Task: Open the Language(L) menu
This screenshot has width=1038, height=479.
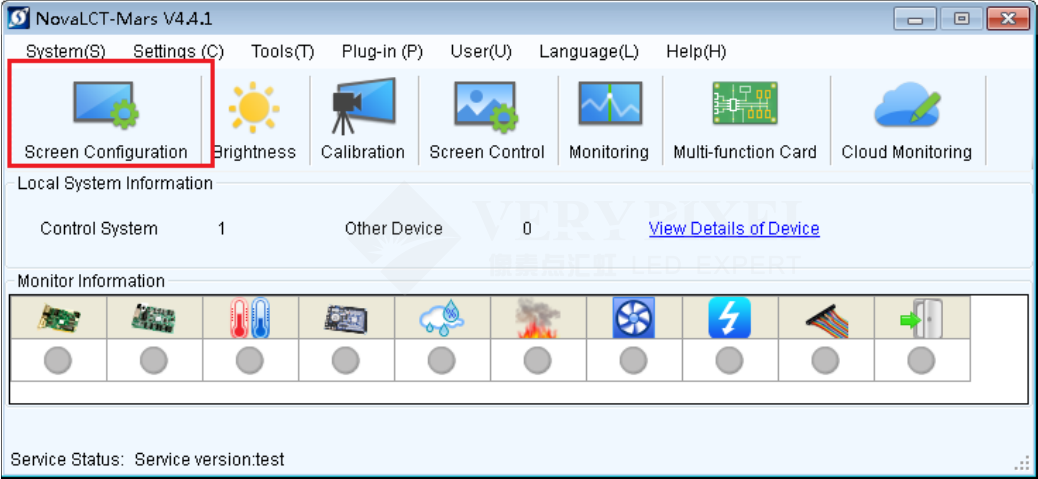Action: pos(589,52)
